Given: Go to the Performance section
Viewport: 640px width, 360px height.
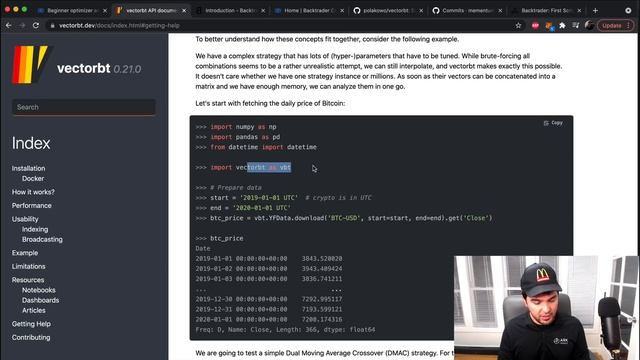Looking at the screenshot, I should [31, 205].
